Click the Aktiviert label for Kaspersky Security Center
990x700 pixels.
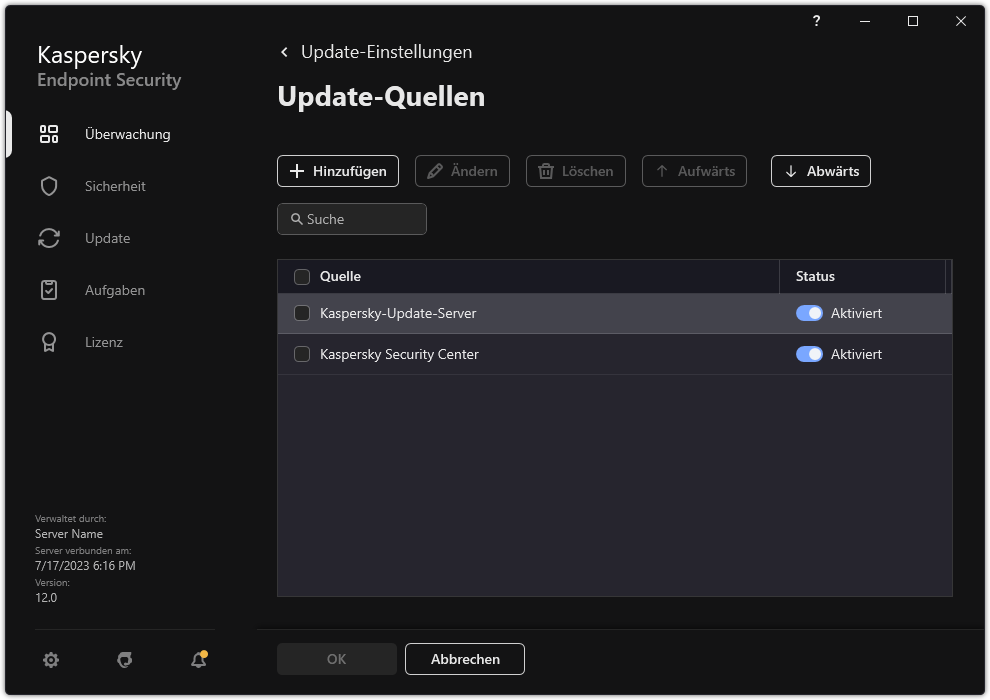(856, 354)
